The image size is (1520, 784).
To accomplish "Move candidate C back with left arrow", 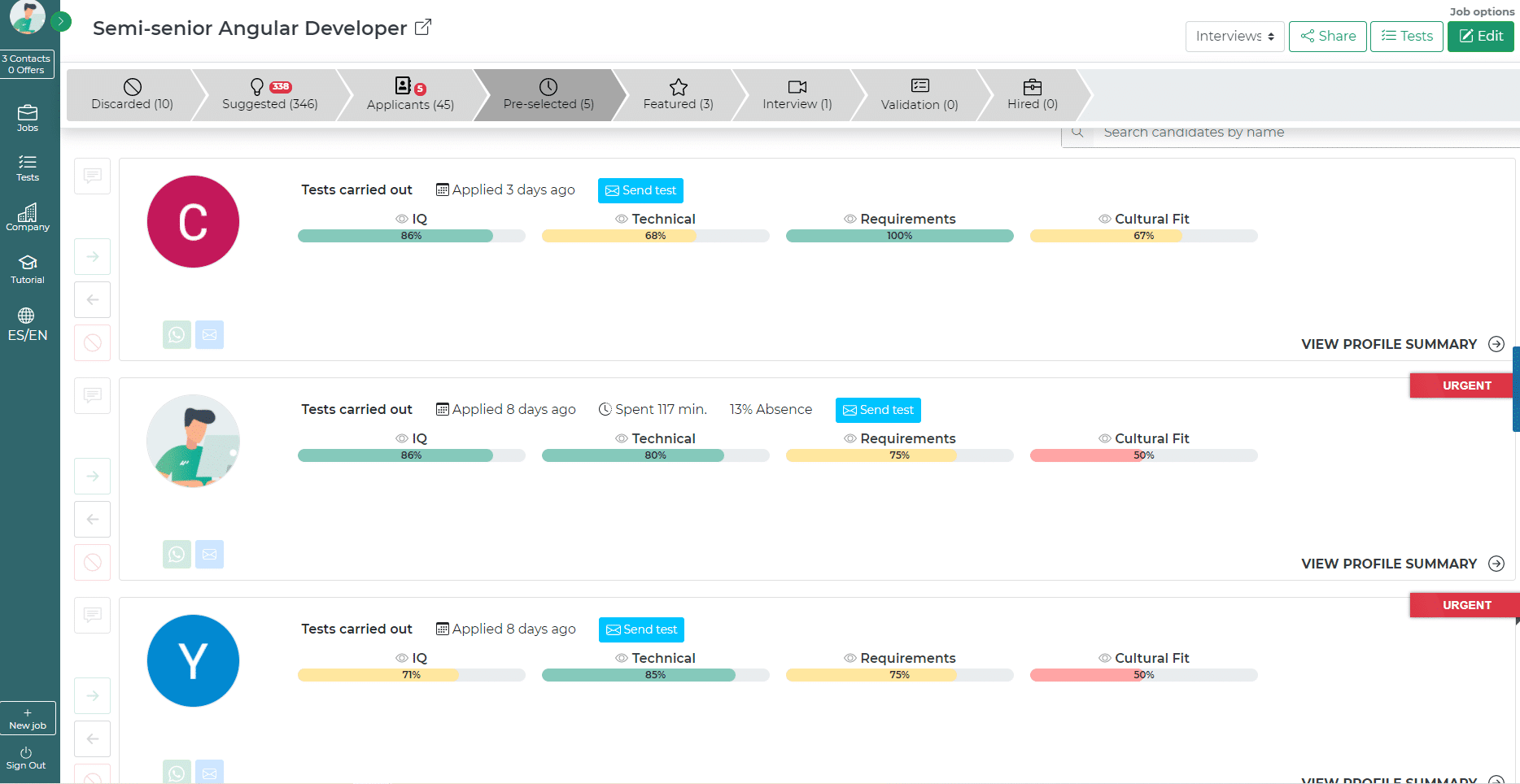I will click(93, 300).
